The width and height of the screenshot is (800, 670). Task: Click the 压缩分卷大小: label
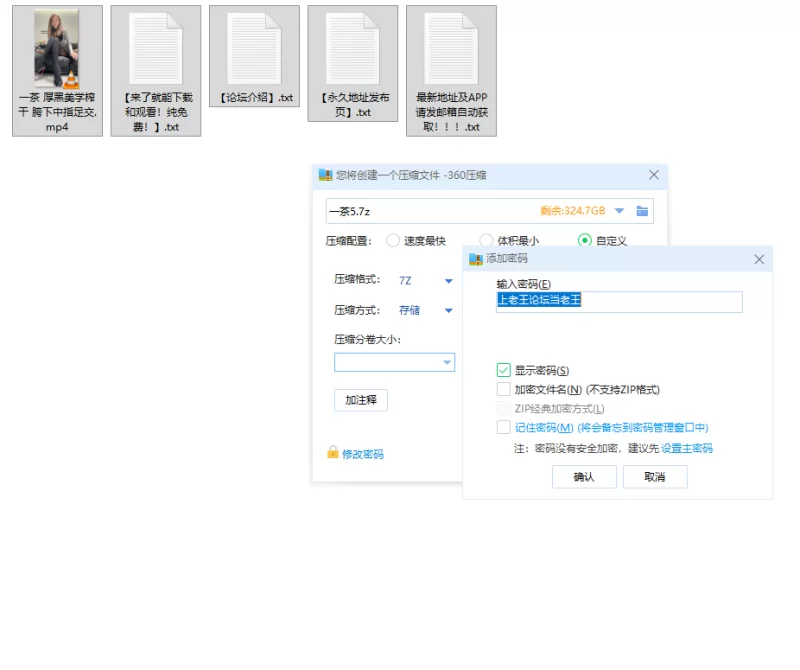[367, 339]
